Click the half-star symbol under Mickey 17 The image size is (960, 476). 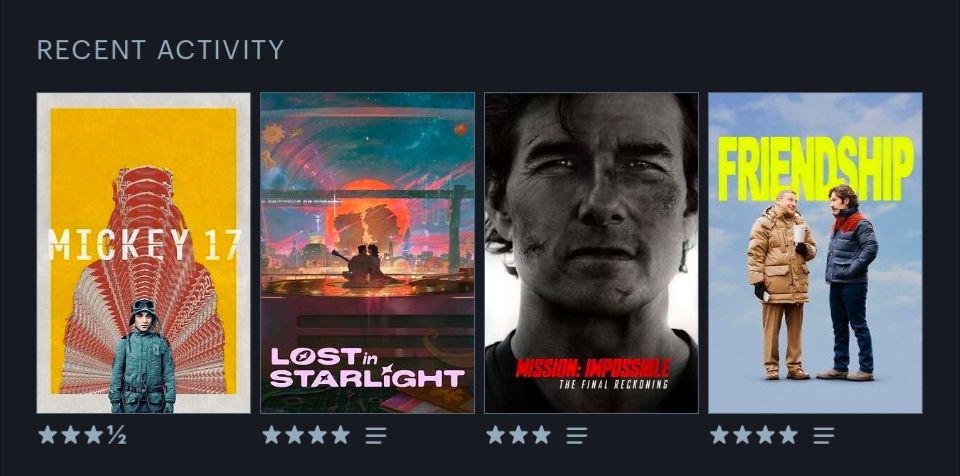point(116,435)
